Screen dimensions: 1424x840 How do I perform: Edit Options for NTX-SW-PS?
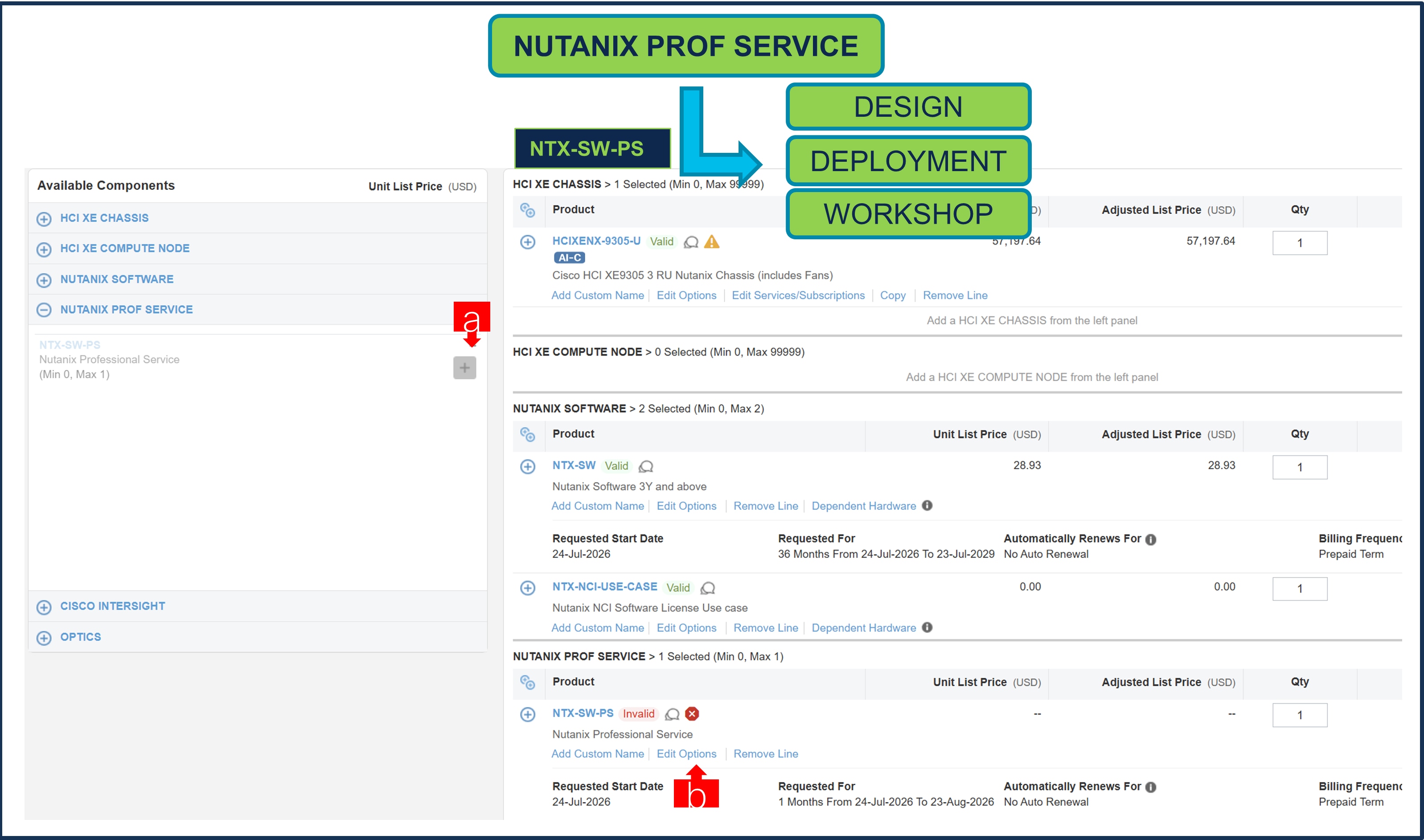click(686, 754)
